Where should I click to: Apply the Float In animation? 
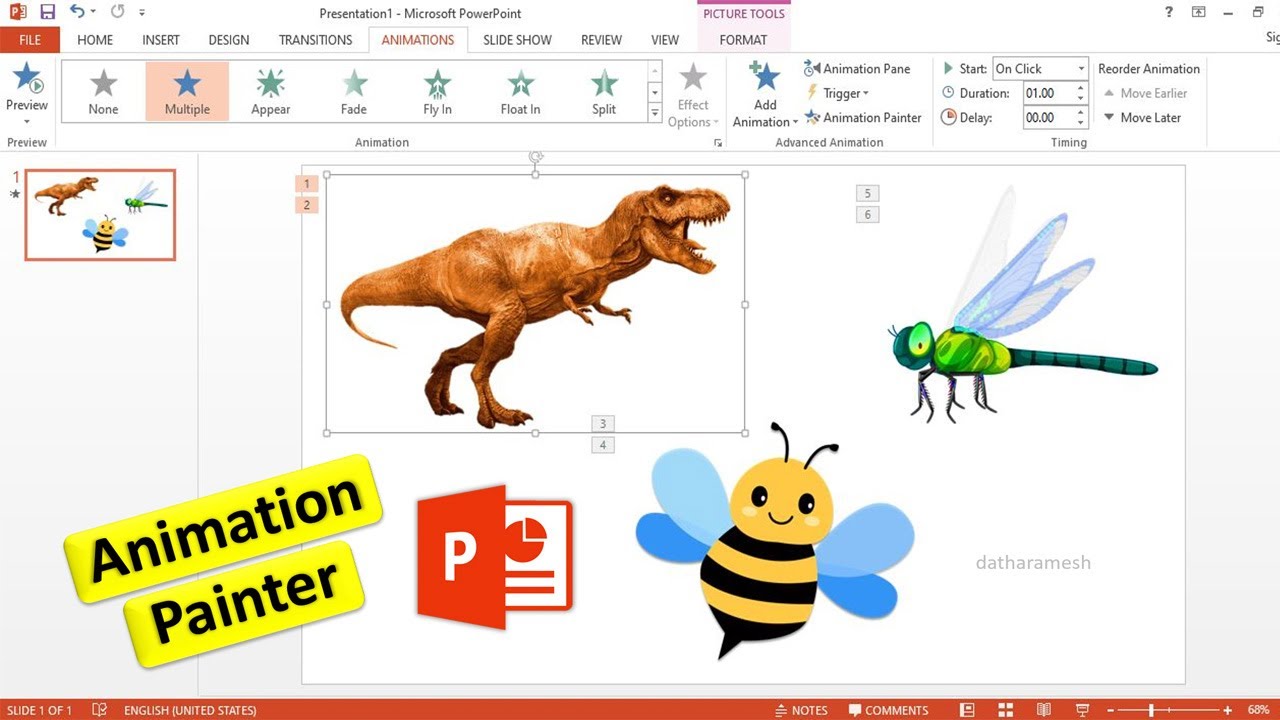pyautogui.click(x=520, y=92)
